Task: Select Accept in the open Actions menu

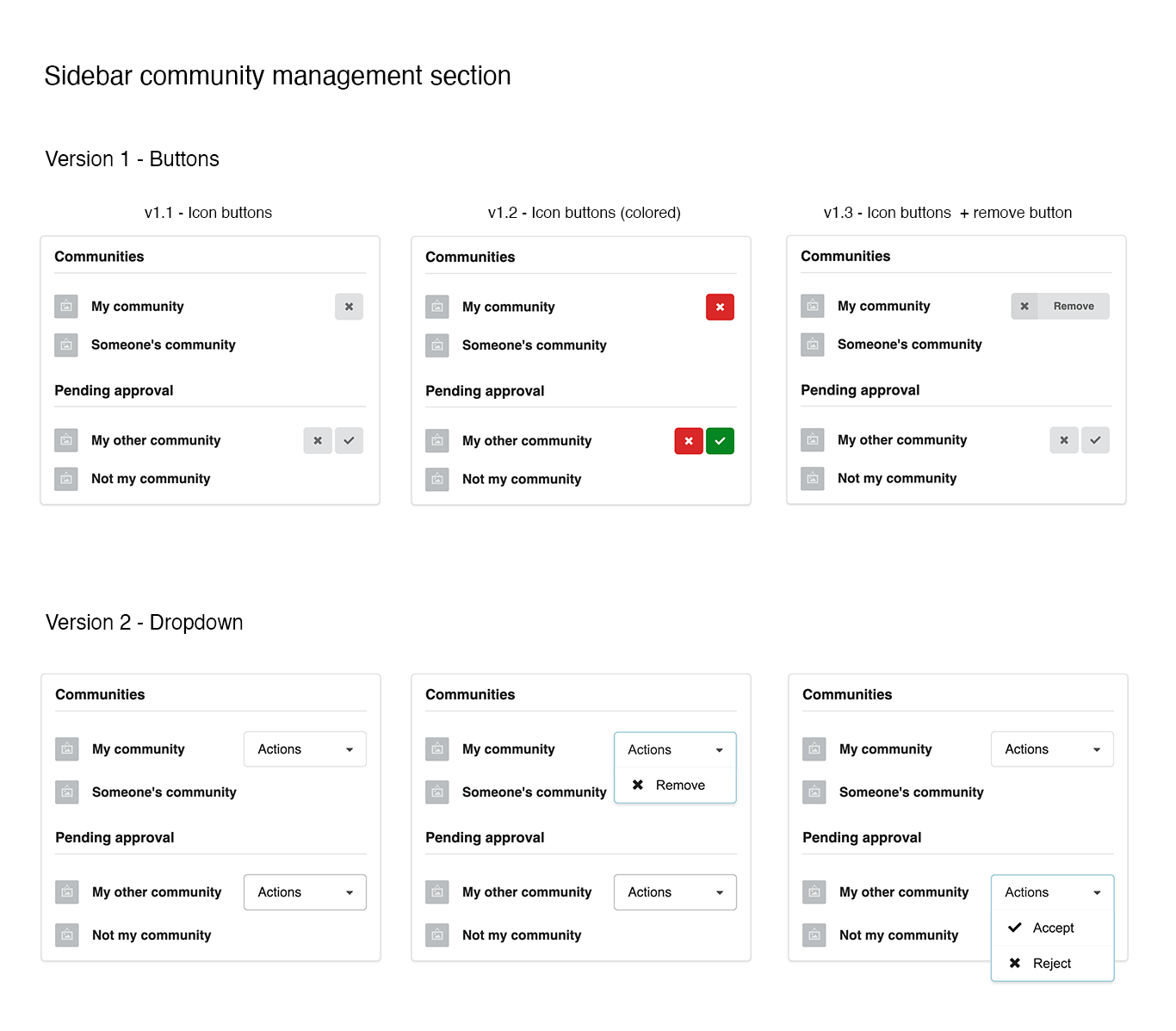Action: [1052, 928]
